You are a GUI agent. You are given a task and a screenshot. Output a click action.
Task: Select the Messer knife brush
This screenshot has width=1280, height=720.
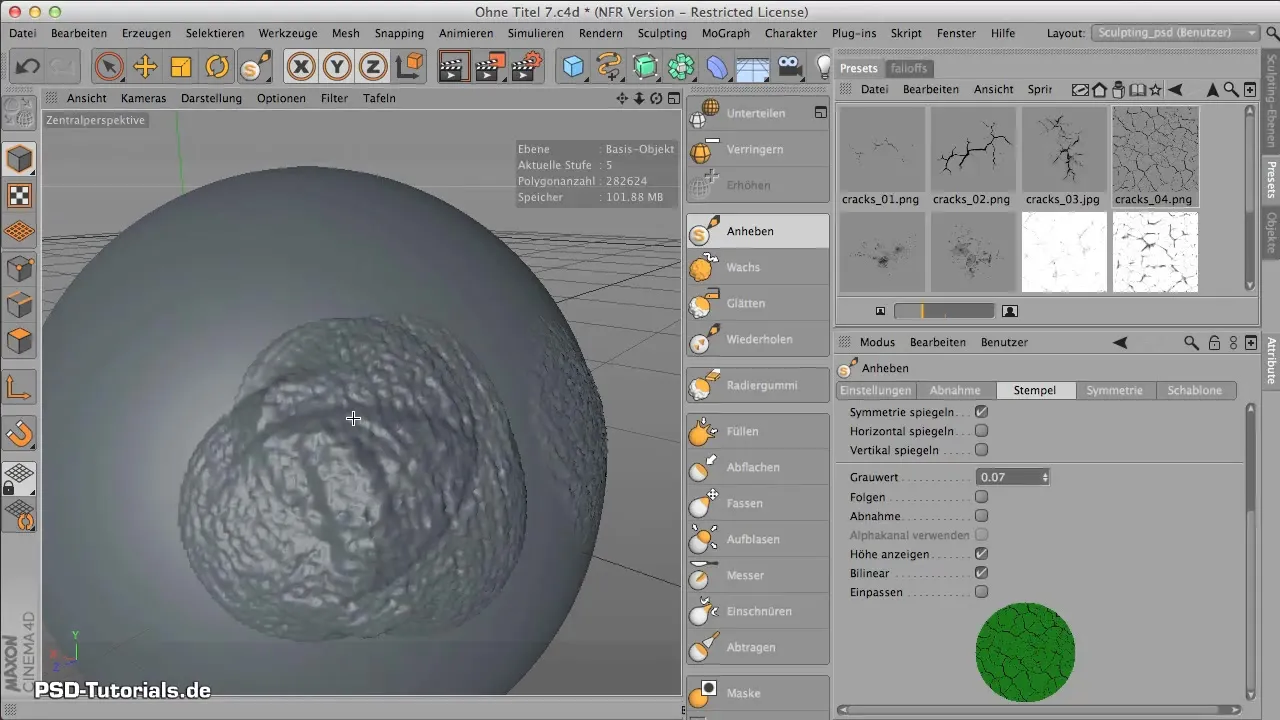tap(758, 575)
